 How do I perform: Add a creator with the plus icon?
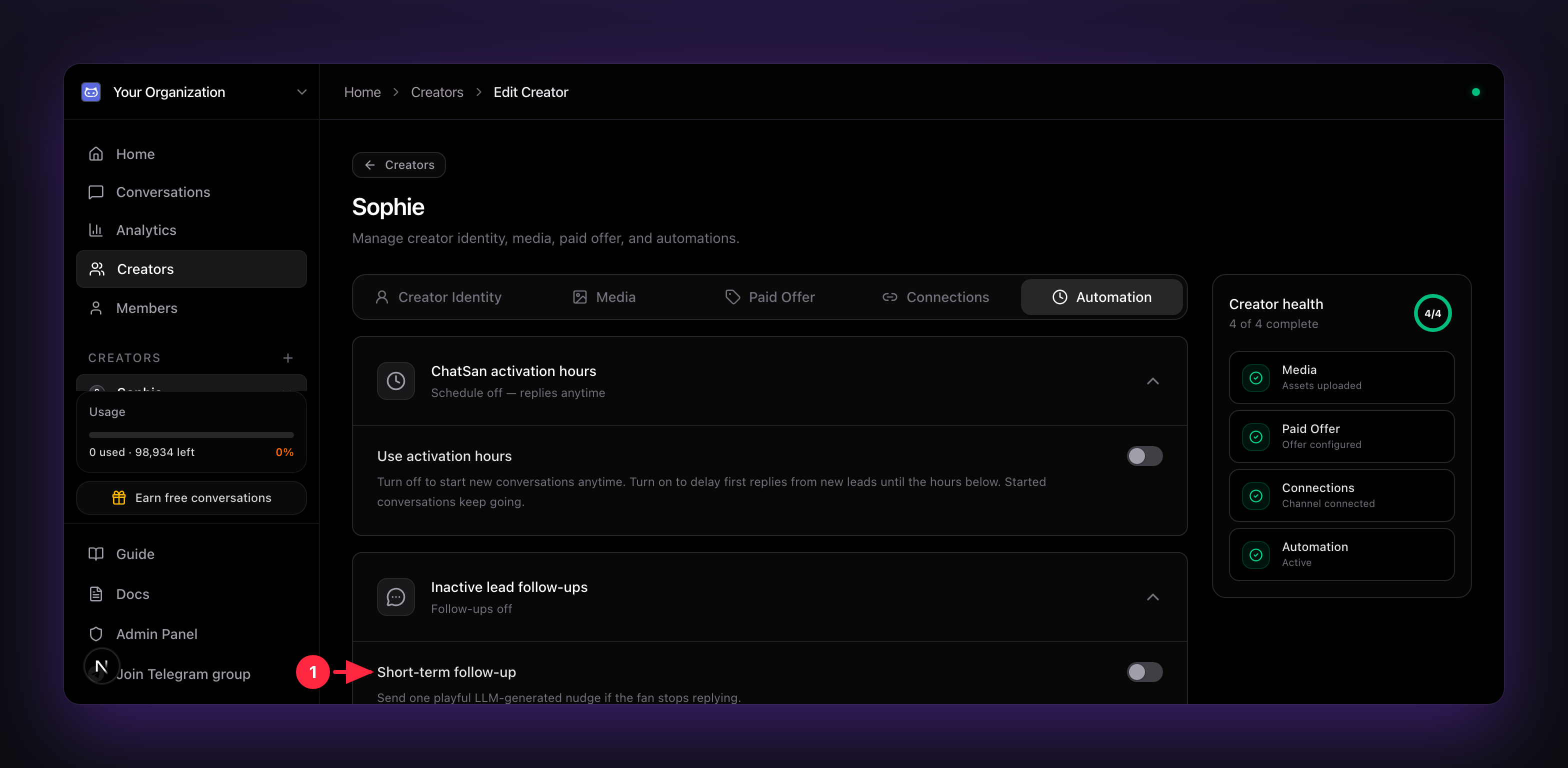coord(288,358)
